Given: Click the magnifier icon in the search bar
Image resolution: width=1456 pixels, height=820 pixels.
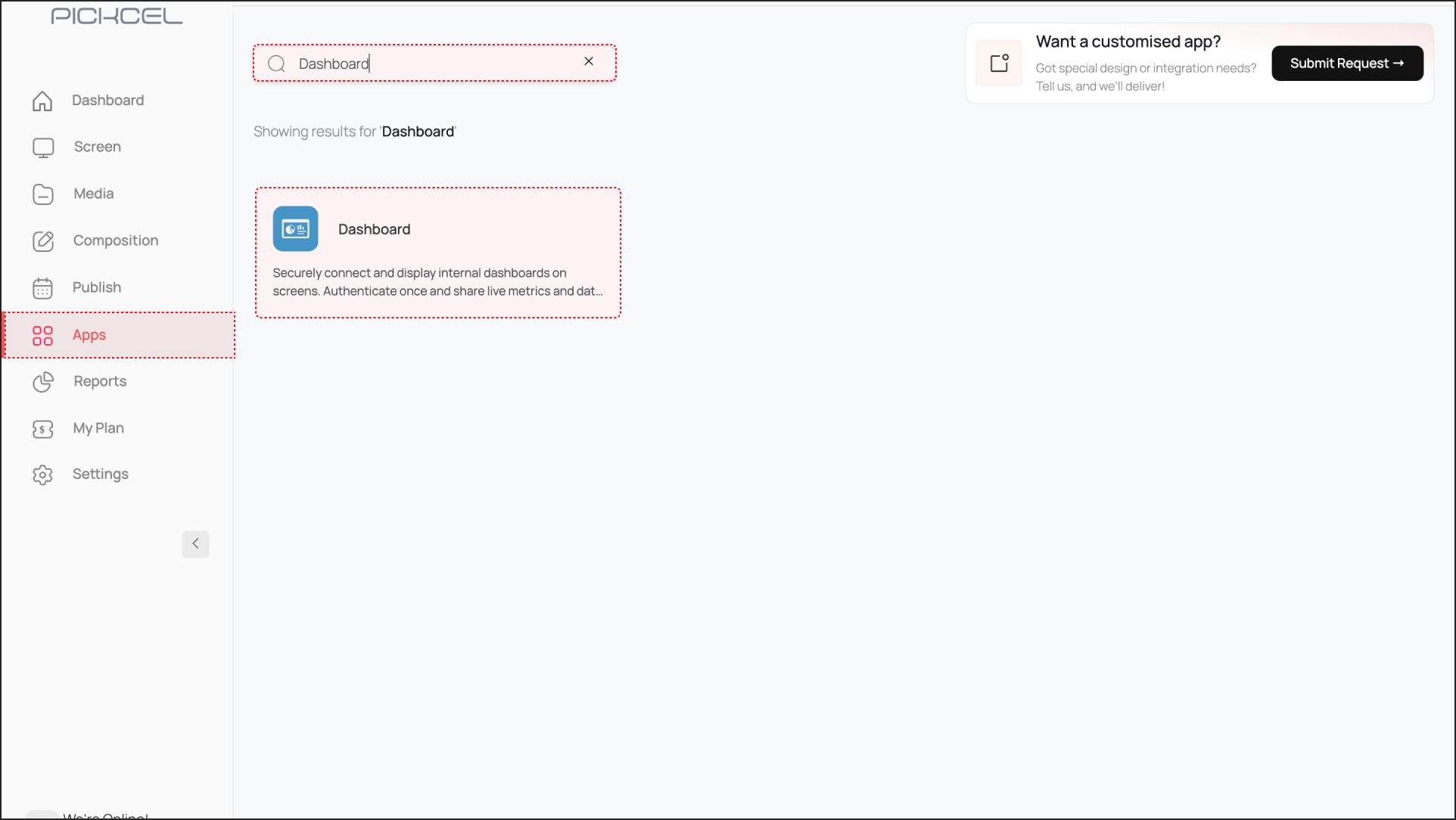Looking at the screenshot, I should (277, 64).
